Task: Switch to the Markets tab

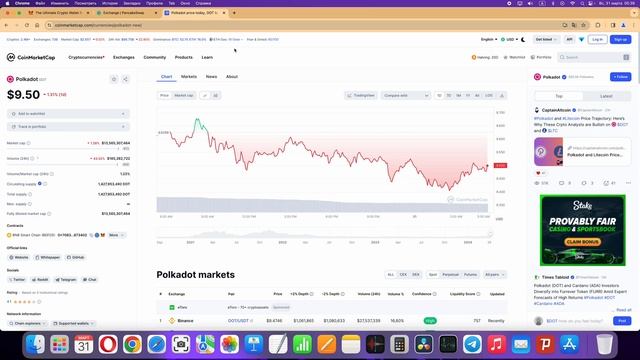Action: [x=189, y=77]
